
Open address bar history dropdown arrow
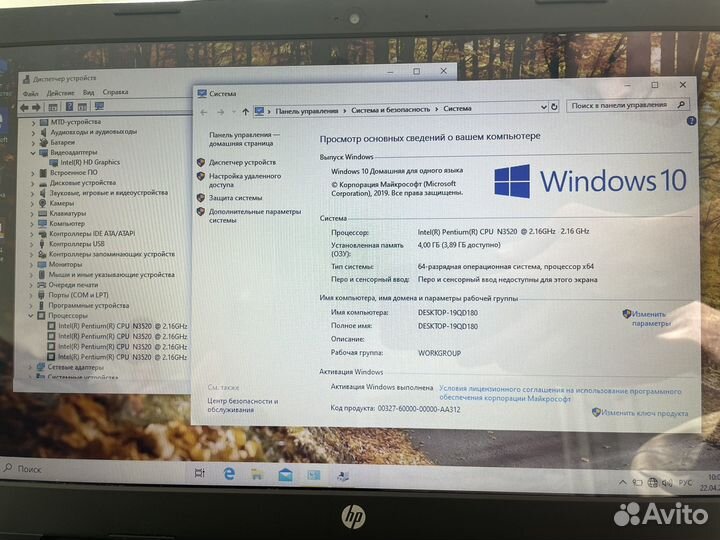tap(544, 107)
